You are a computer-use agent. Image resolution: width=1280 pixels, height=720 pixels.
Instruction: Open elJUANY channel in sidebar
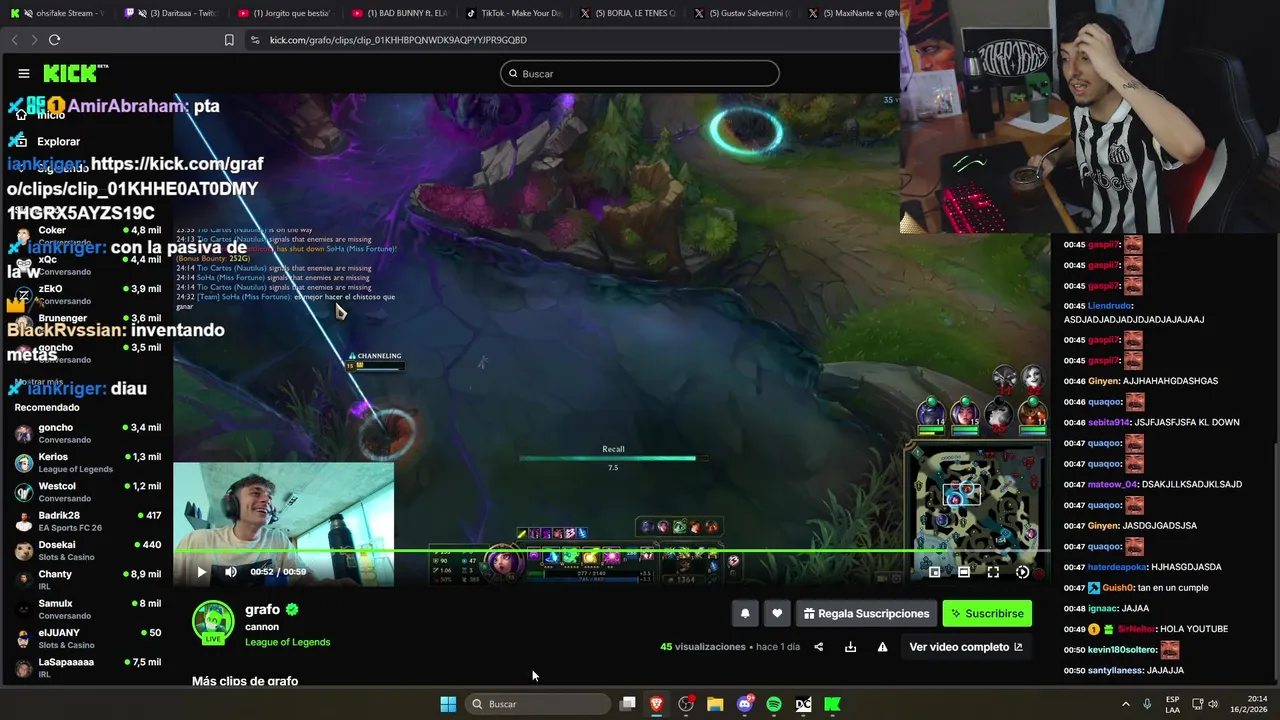pyautogui.click(x=88, y=638)
